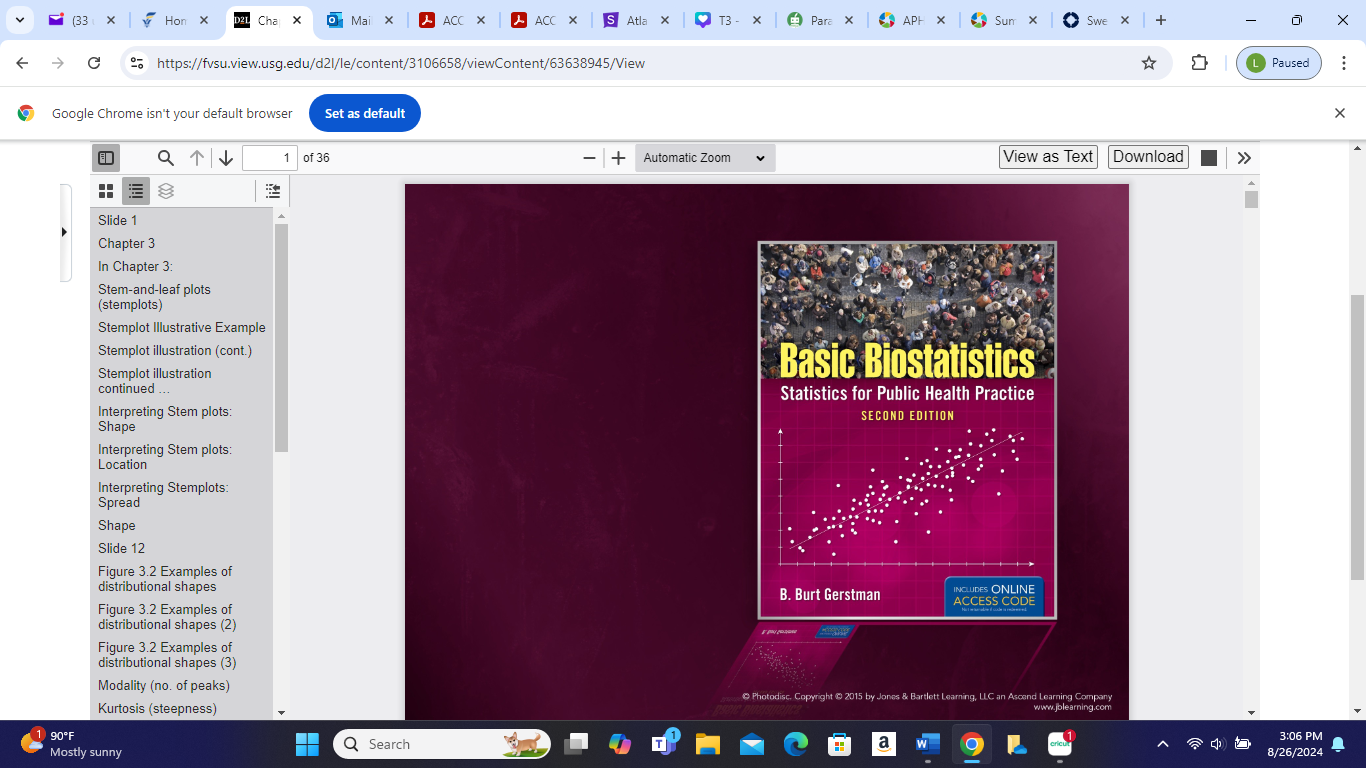Open Chrome's tab search dropdown
1366x768 pixels.
pos(19,20)
